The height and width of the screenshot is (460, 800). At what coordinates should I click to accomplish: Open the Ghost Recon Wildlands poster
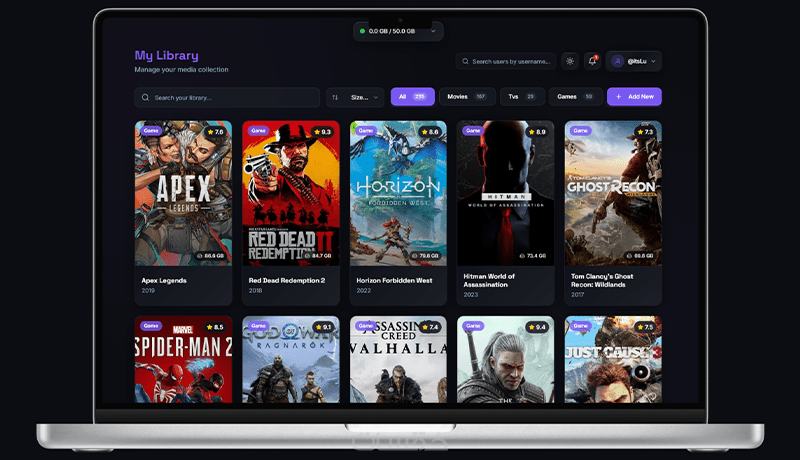(x=613, y=193)
